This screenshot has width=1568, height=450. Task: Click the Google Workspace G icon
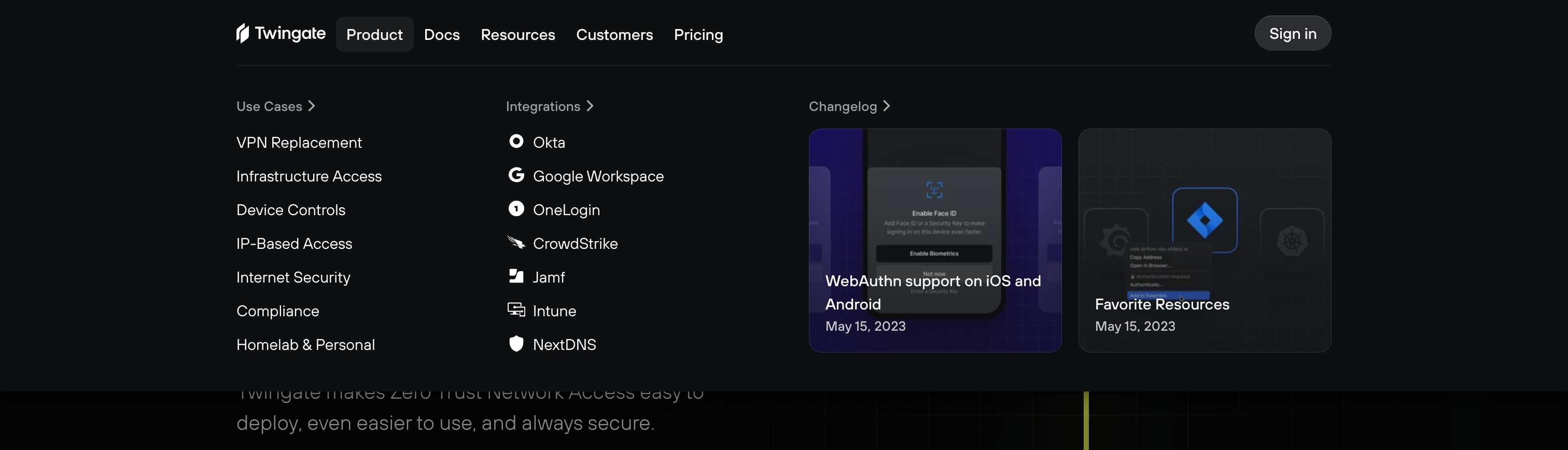tap(516, 175)
